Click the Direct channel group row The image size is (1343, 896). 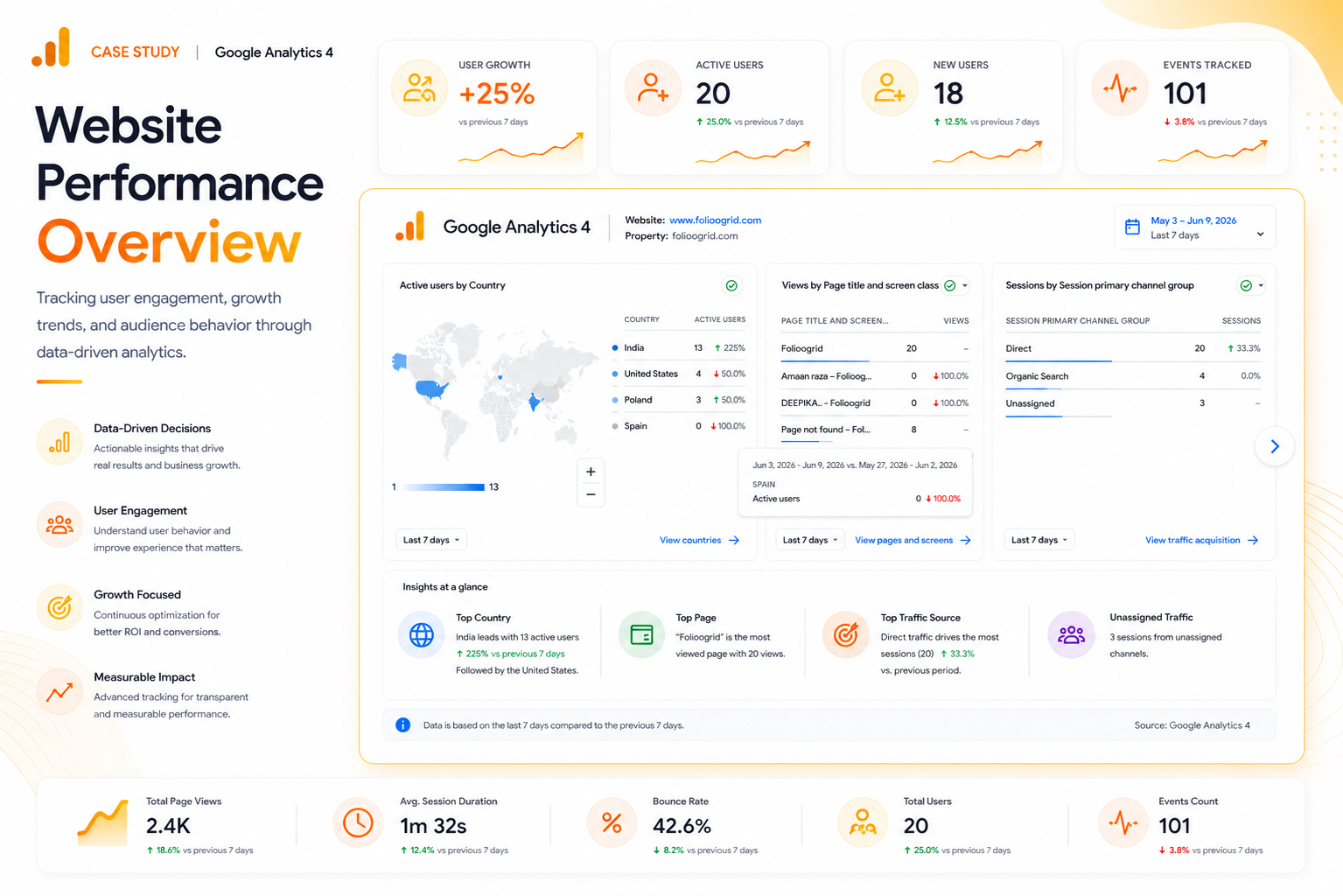click(x=1133, y=348)
